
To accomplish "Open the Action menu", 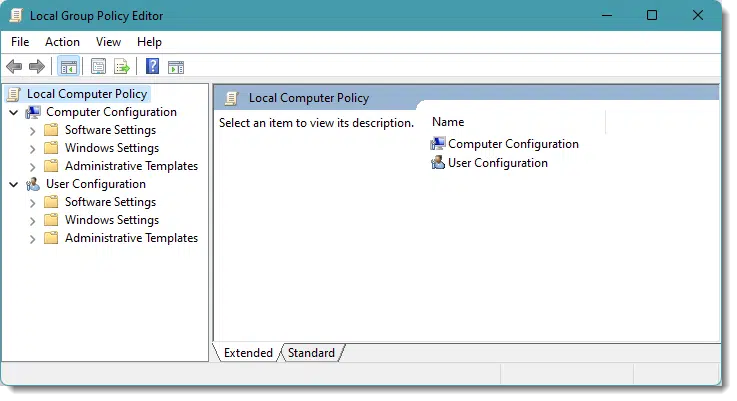I will [x=62, y=42].
